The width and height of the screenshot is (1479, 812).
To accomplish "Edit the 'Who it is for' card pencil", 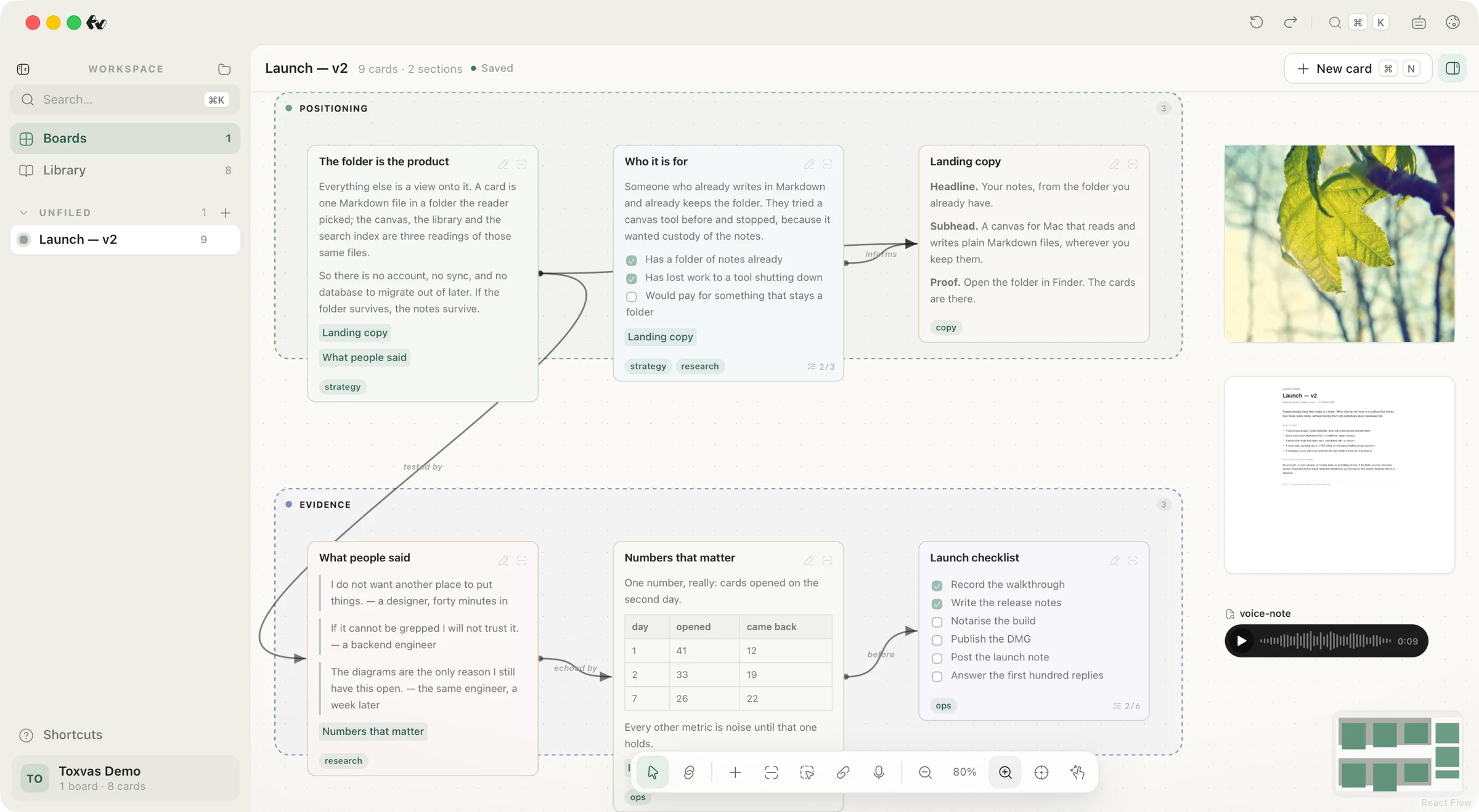I will 809,164.
